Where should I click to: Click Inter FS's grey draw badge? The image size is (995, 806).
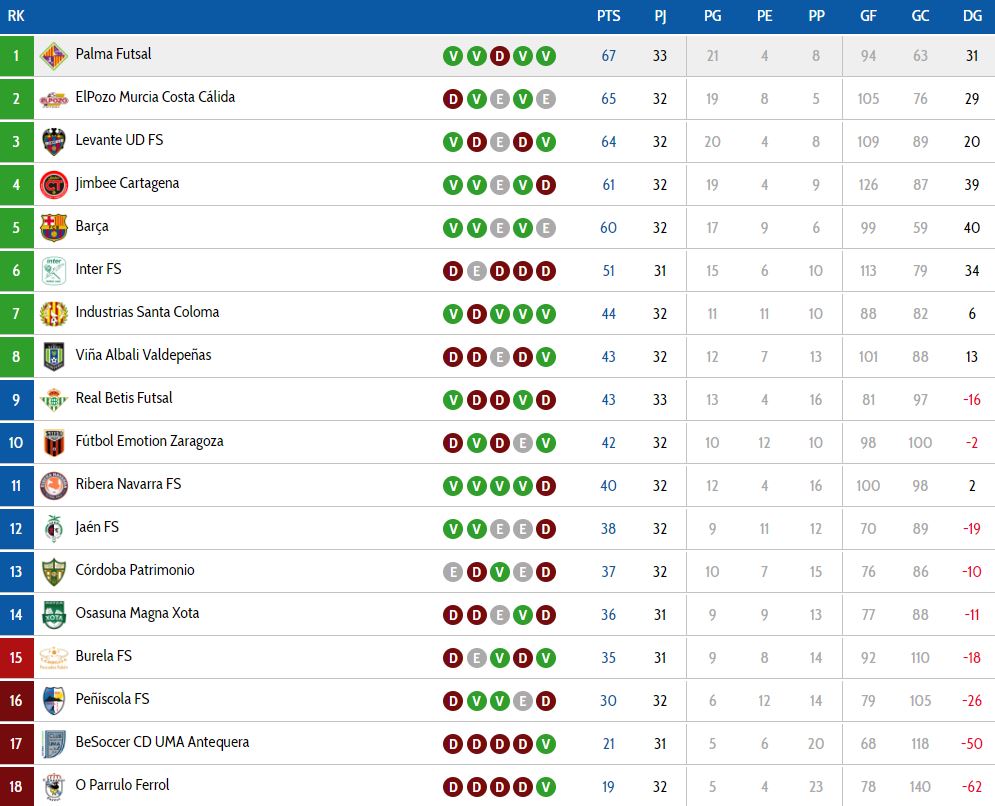(x=477, y=271)
